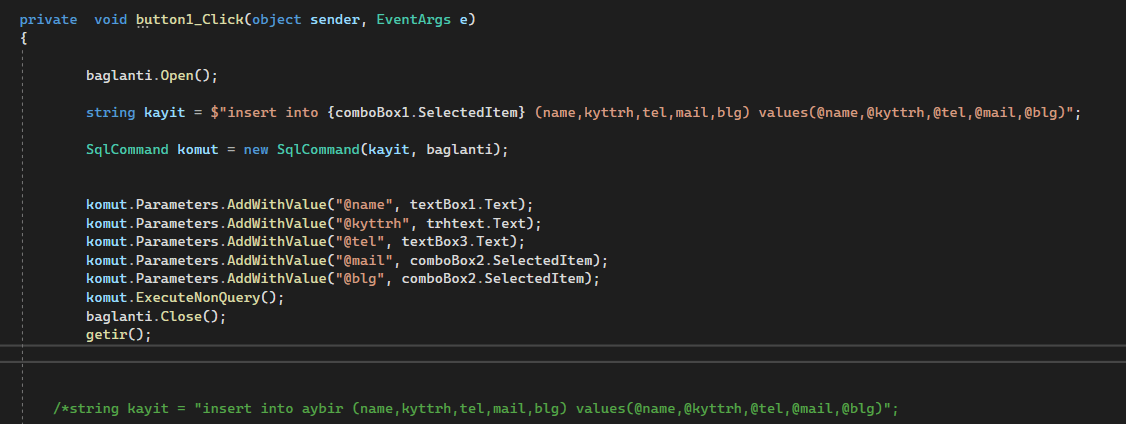
Task: Select the method name button1_Click
Action: point(190,20)
